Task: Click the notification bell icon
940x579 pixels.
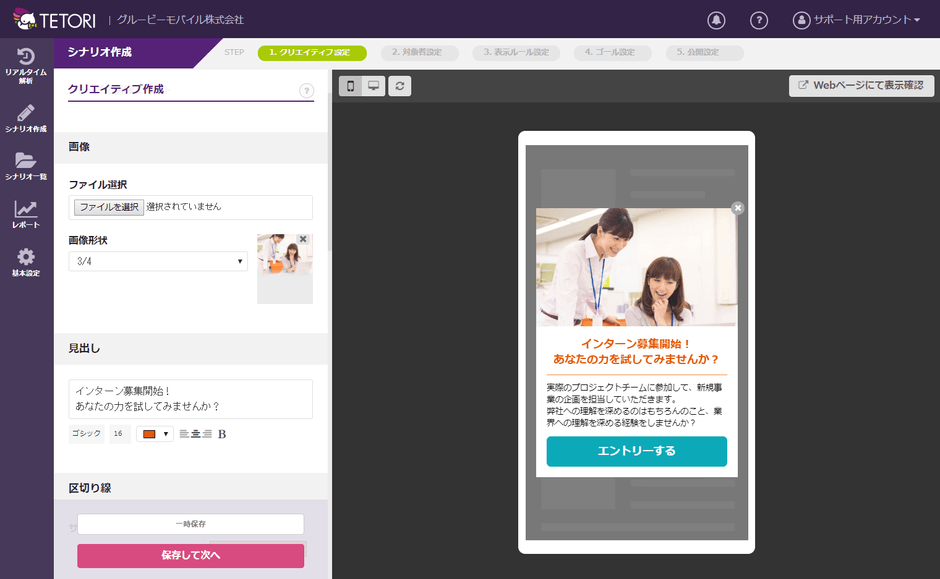Action: (x=716, y=20)
